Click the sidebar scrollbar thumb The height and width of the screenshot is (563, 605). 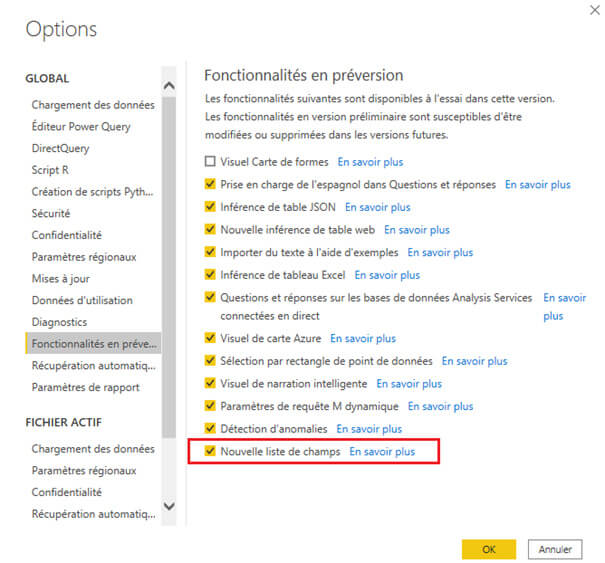pyautogui.click(x=169, y=267)
